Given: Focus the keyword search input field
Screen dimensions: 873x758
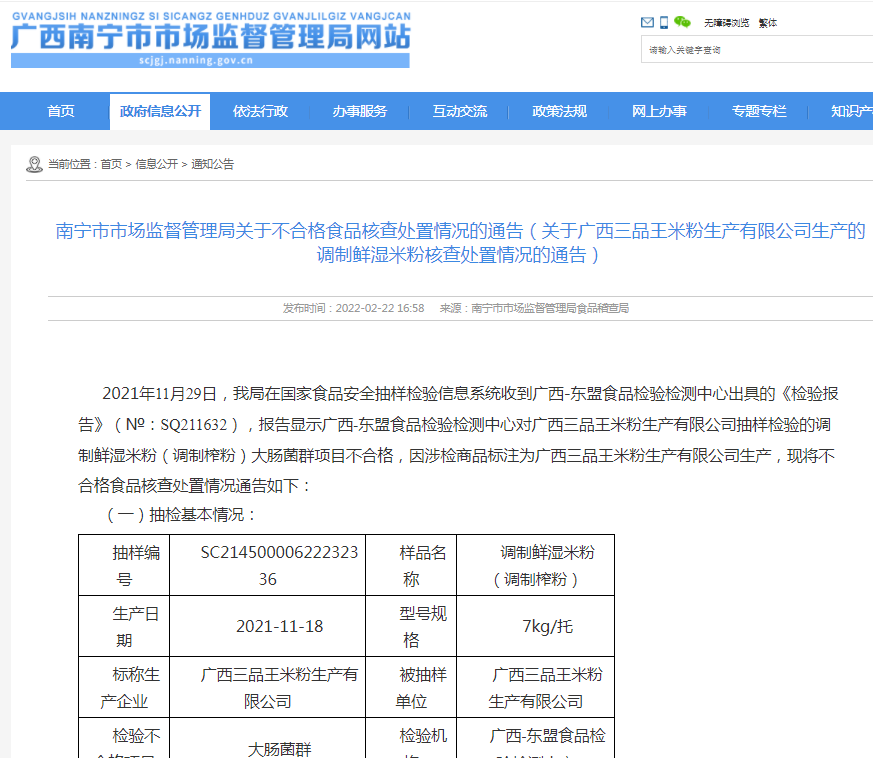Looking at the screenshot, I should pyautogui.click(x=757, y=50).
